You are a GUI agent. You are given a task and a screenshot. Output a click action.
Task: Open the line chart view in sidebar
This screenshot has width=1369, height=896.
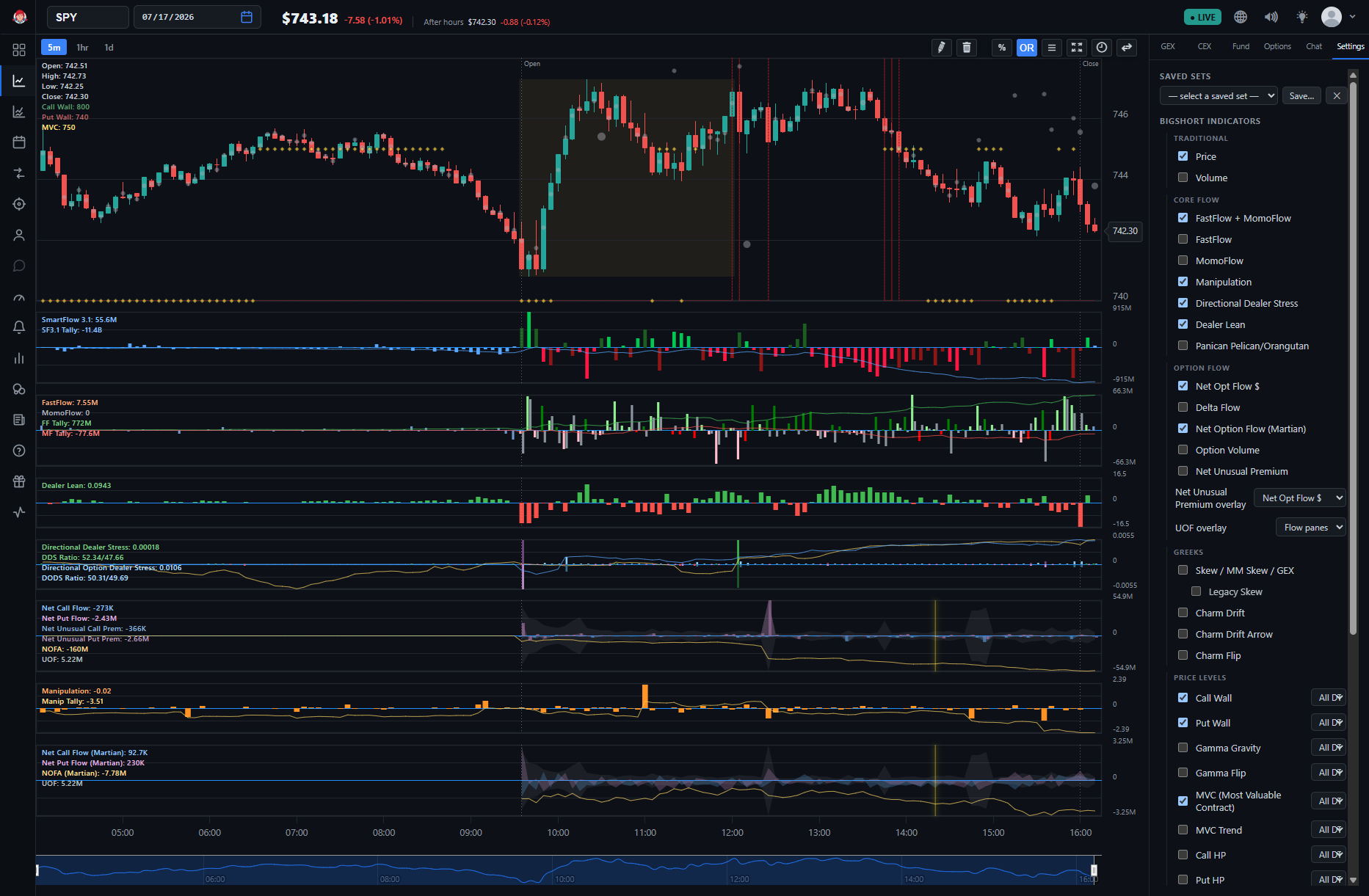coord(19,81)
